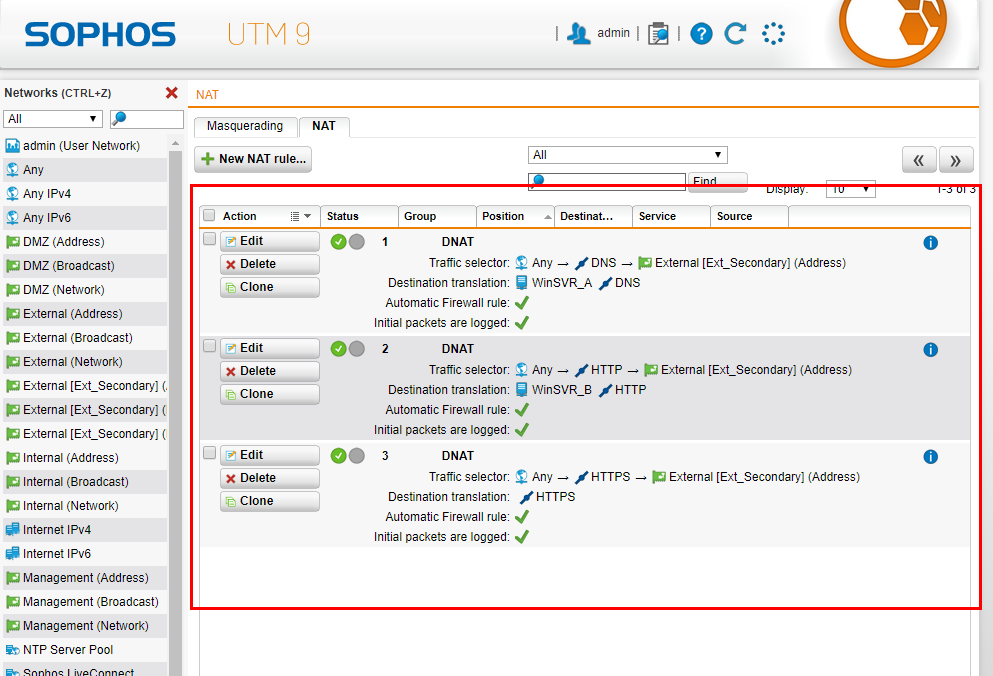The width and height of the screenshot is (993, 676).
Task: Open the NAT rule type All dropdown
Action: [x=628, y=155]
